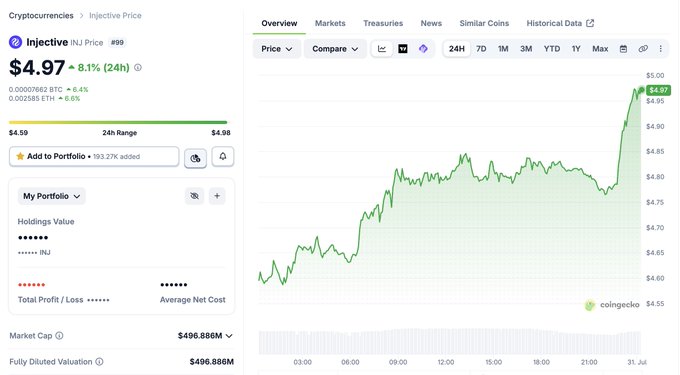Viewport: 680px width, 375px height.
Task: Click the Injective logo icon
Action: 15,42
